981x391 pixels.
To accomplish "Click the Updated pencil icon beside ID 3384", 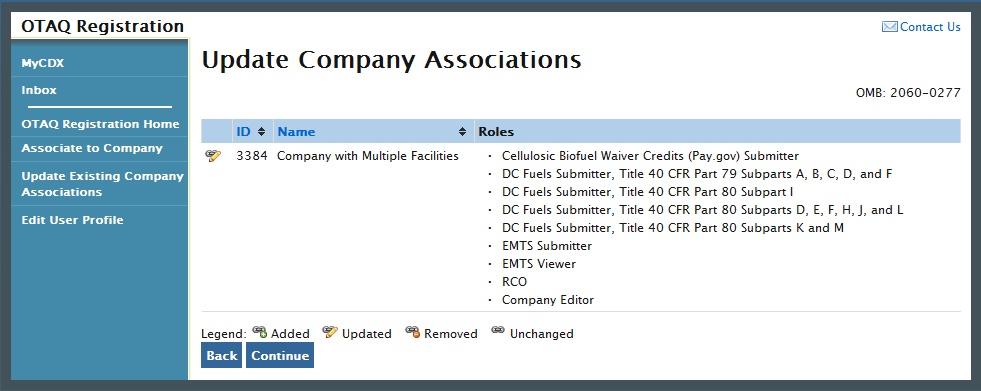I will pyautogui.click(x=213, y=156).
